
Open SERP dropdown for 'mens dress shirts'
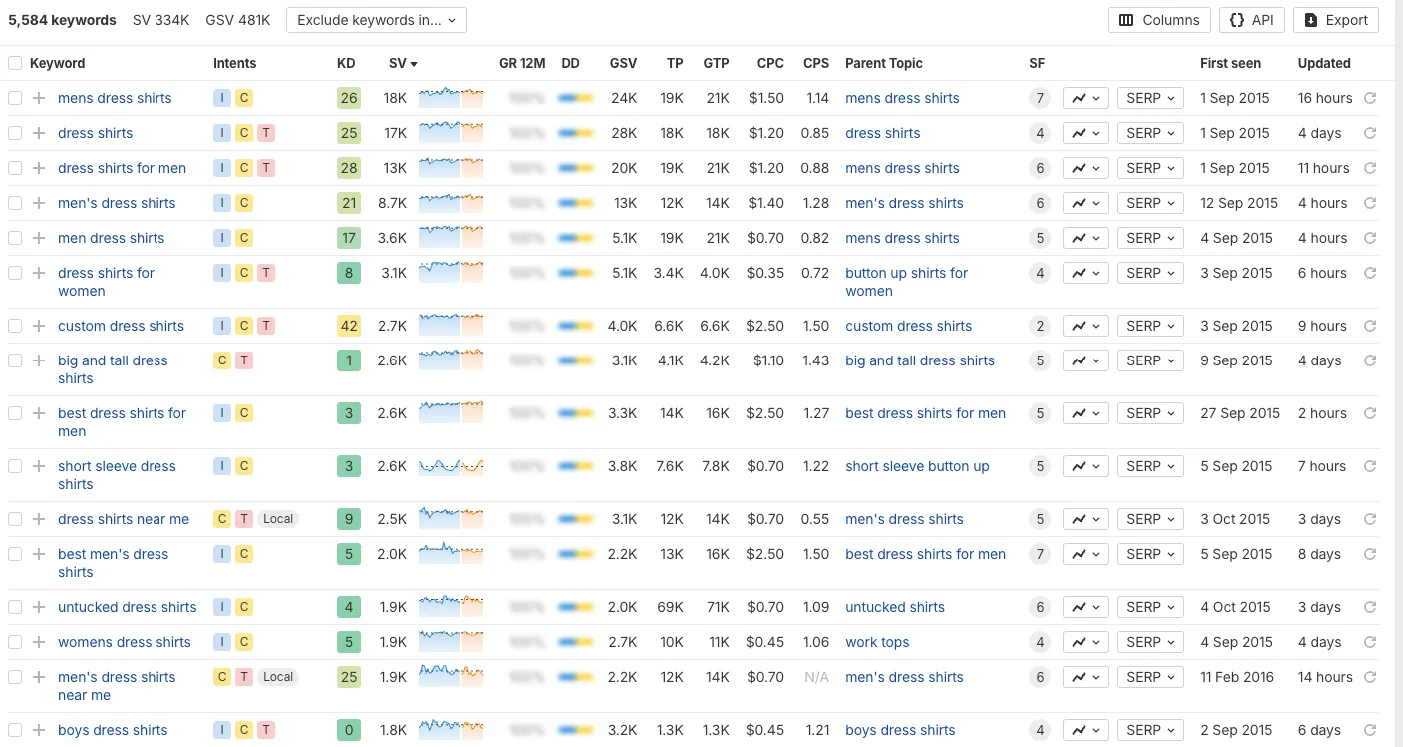(1150, 97)
